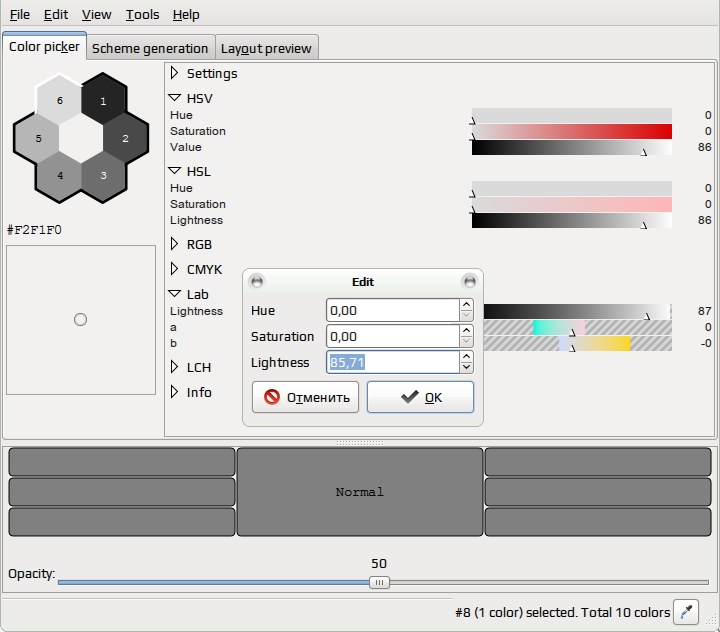Collapse the Lab section

pos(174,293)
